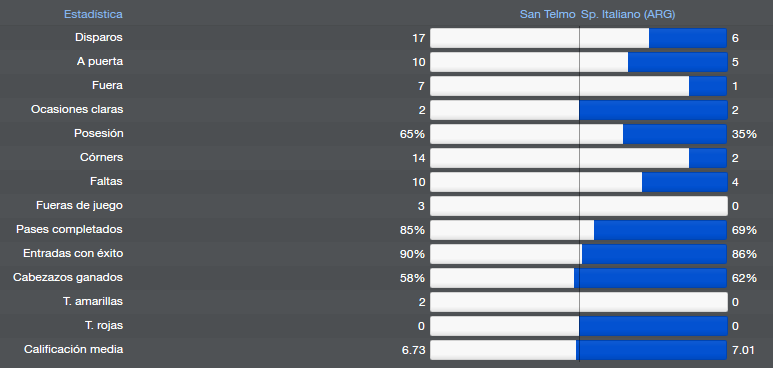Select the Faltas statistic label
The image size is (773, 368).
106,182
